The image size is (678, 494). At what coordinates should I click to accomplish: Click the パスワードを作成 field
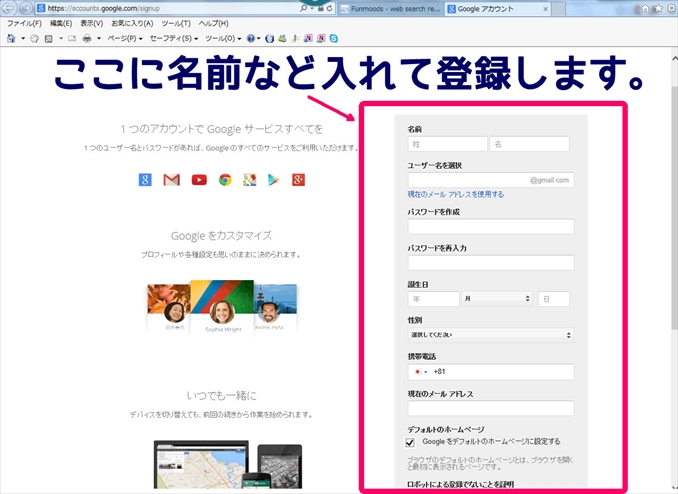[x=491, y=227]
